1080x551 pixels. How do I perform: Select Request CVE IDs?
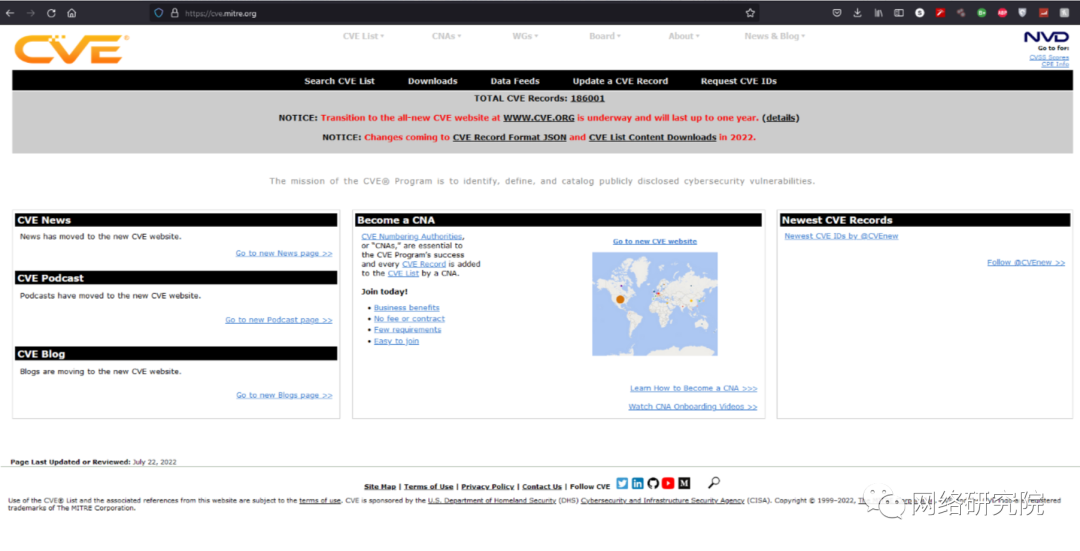[738, 81]
